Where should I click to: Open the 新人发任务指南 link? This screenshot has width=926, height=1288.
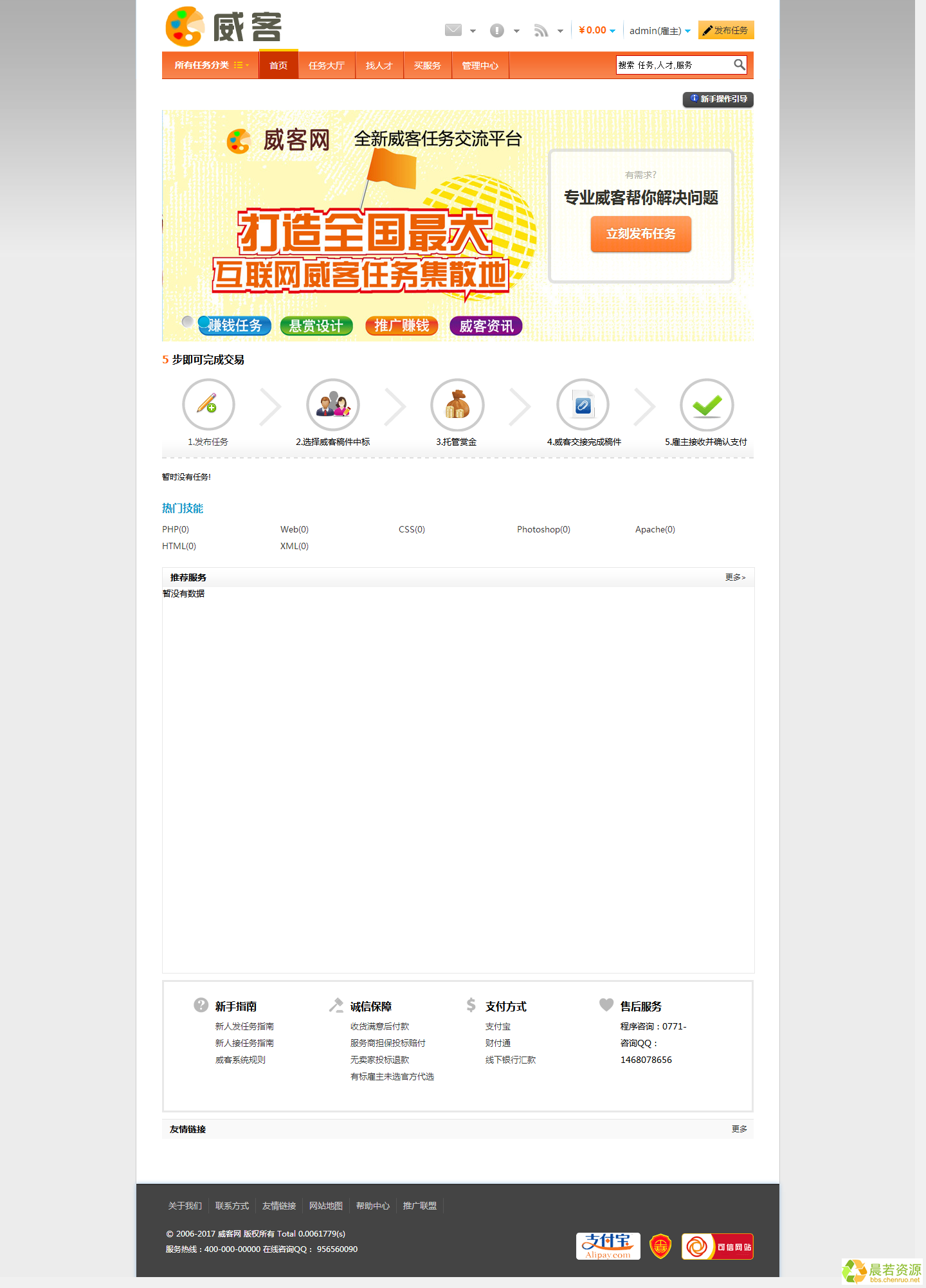tap(244, 1026)
